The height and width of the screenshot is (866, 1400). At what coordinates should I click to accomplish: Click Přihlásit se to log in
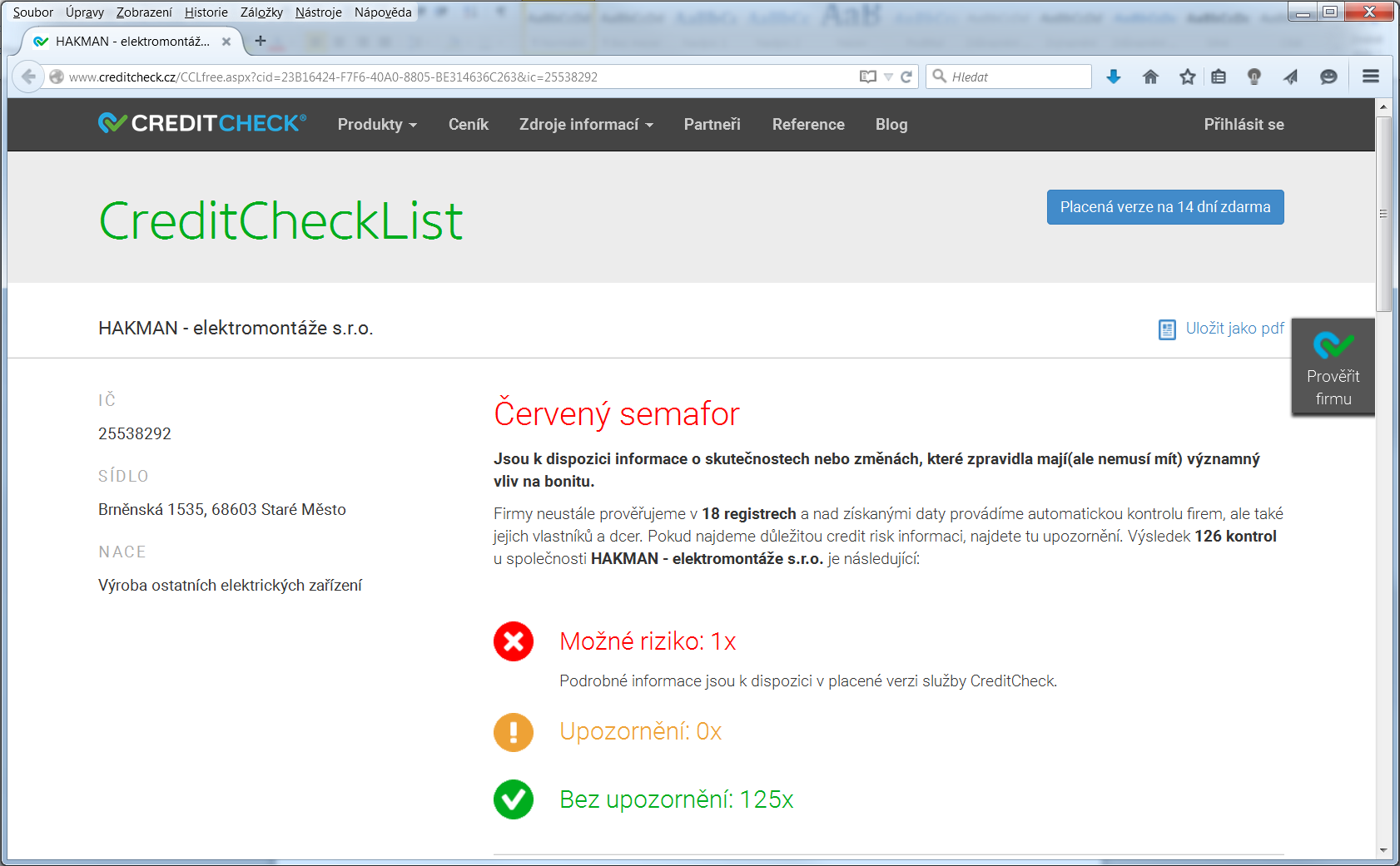pos(1244,124)
